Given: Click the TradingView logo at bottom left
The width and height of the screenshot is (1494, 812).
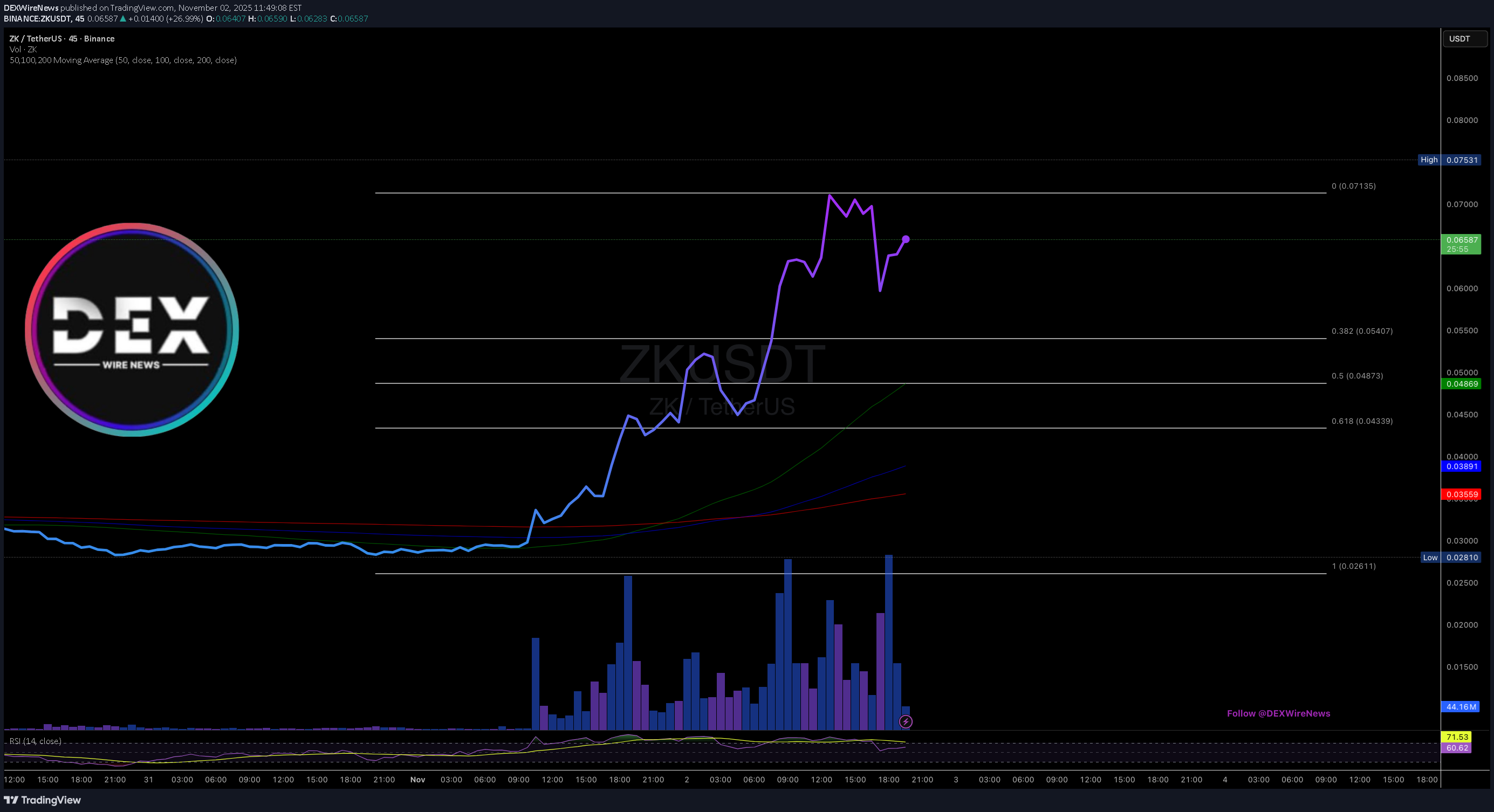Looking at the screenshot, I should [42, 800].
